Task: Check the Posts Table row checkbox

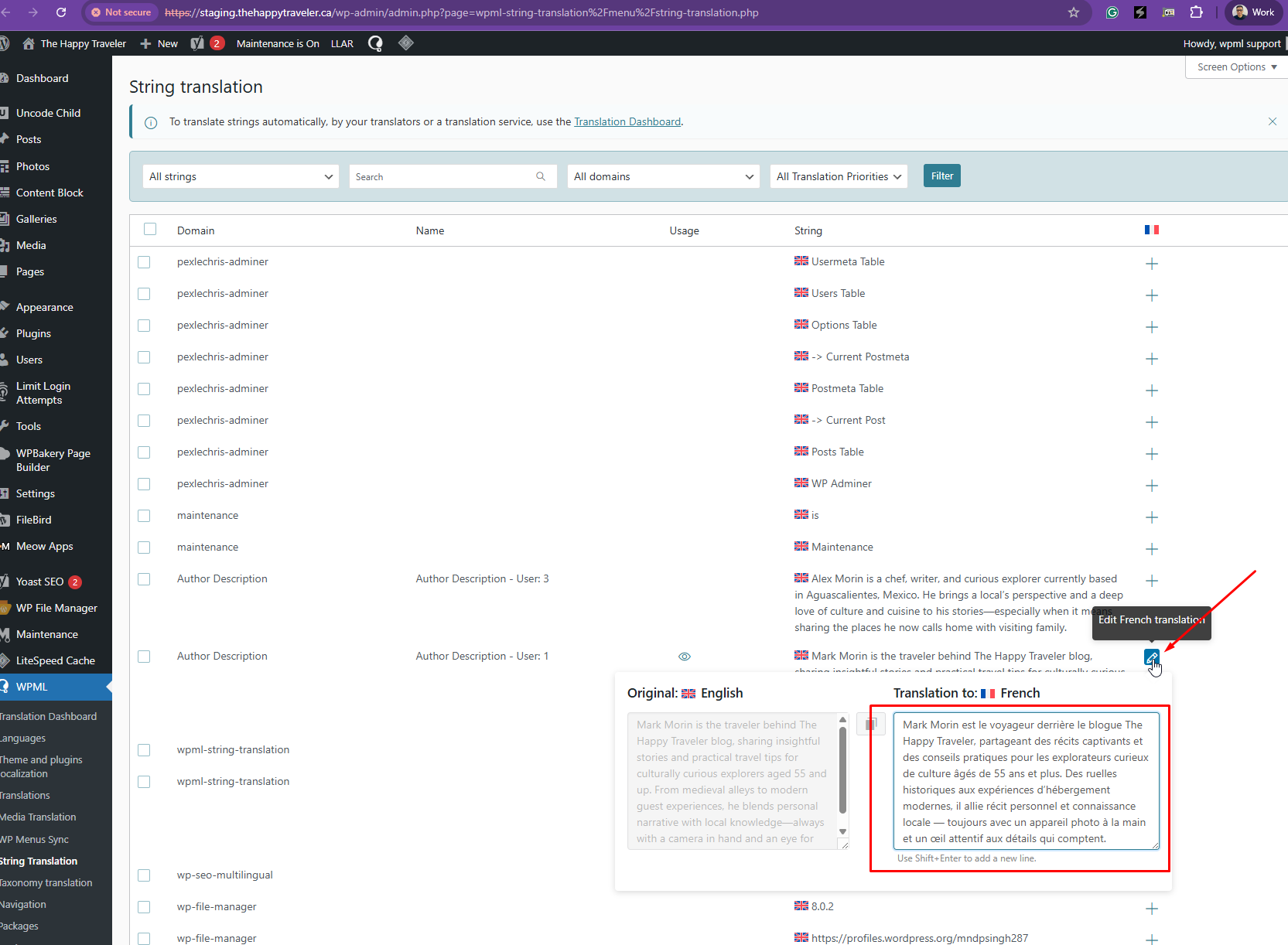Action: (x=144, y=452)
